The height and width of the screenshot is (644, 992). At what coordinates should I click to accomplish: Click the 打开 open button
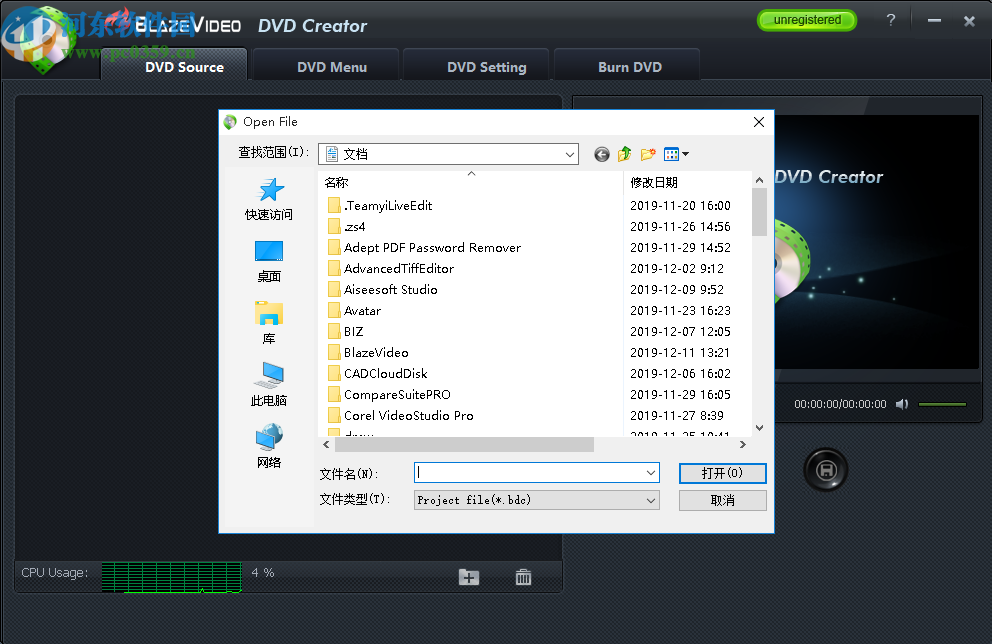722,473
